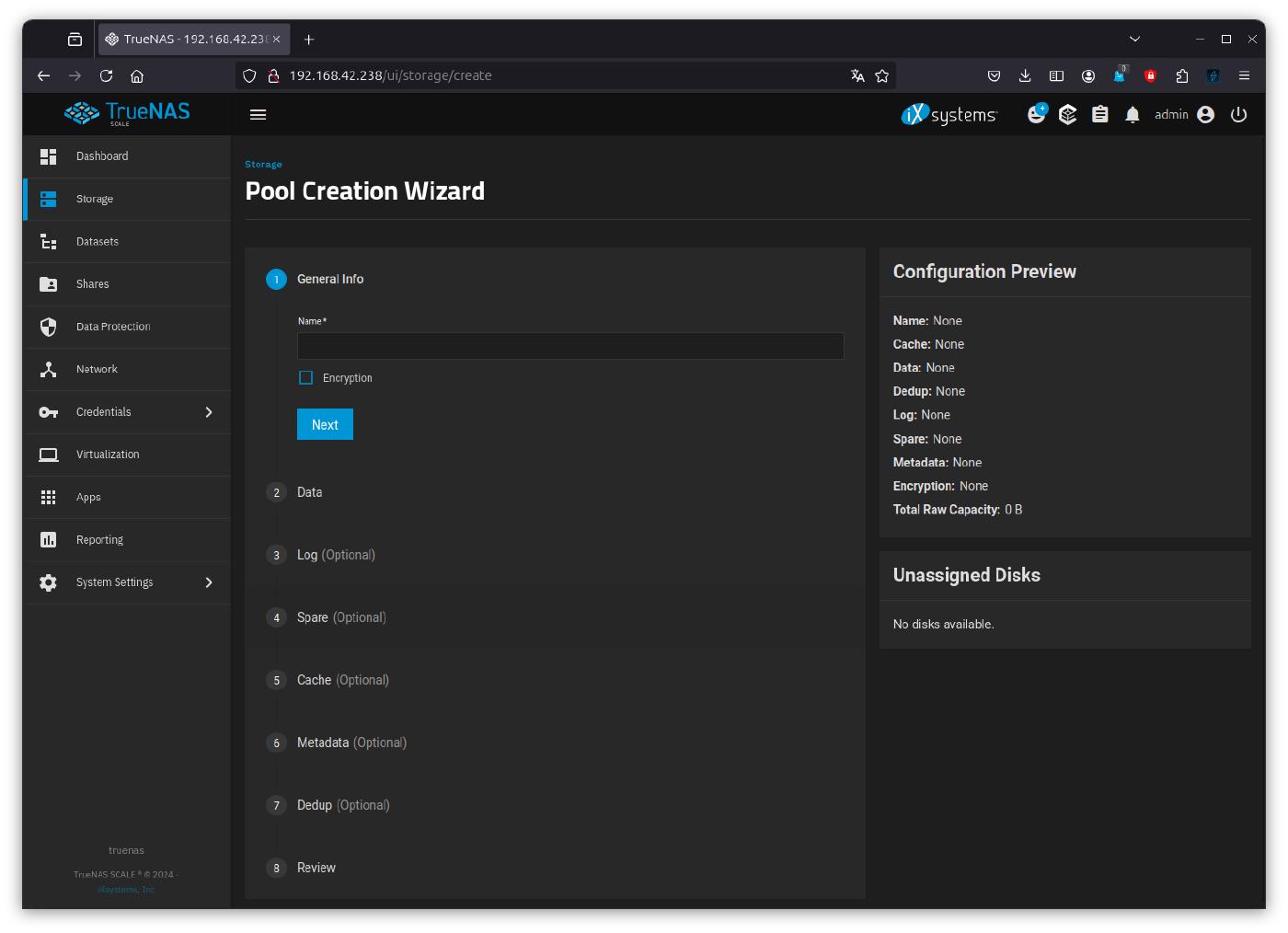Screen dimensions: 1288x933
Task: Enable the Encryption checkbox
Action: pos(306,378)
